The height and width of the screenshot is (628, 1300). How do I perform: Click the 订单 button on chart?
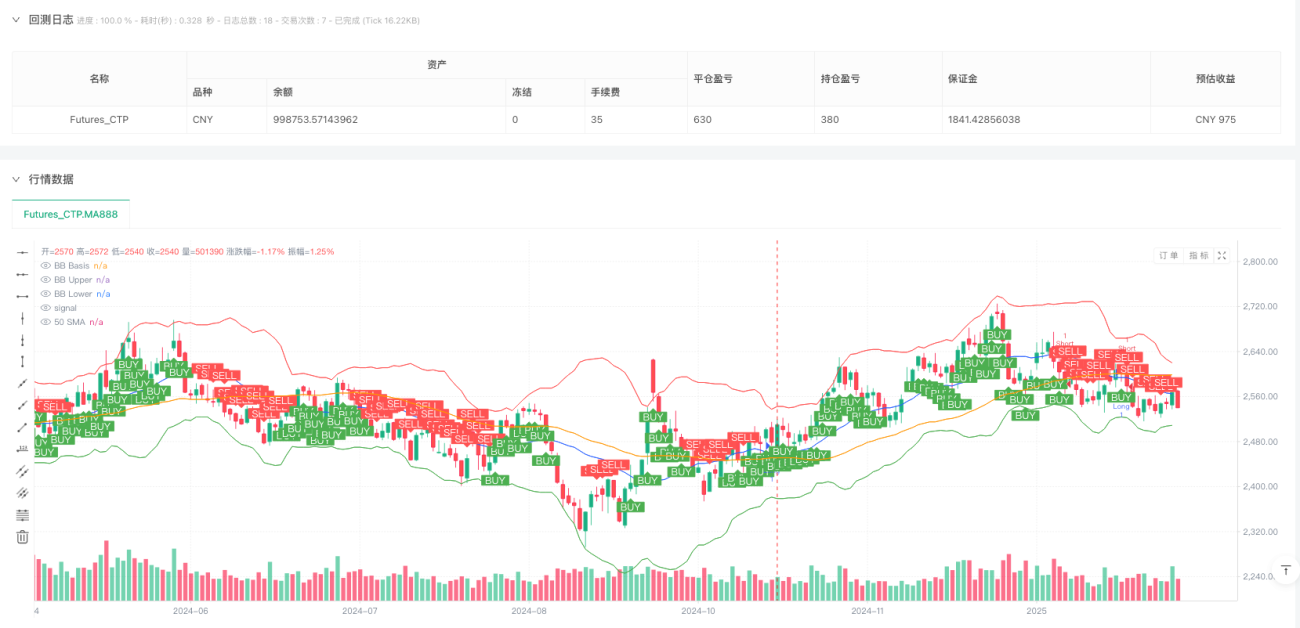coord(1169,256)
